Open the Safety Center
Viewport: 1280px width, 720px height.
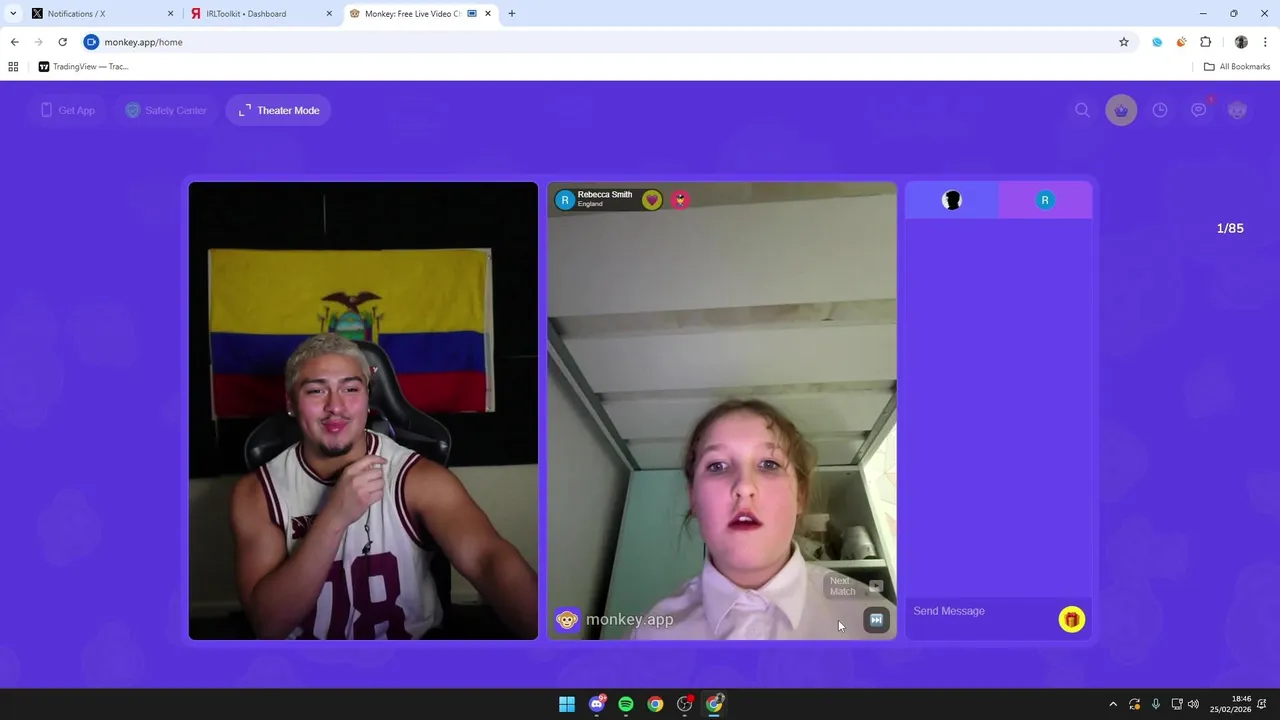(166, 110)
